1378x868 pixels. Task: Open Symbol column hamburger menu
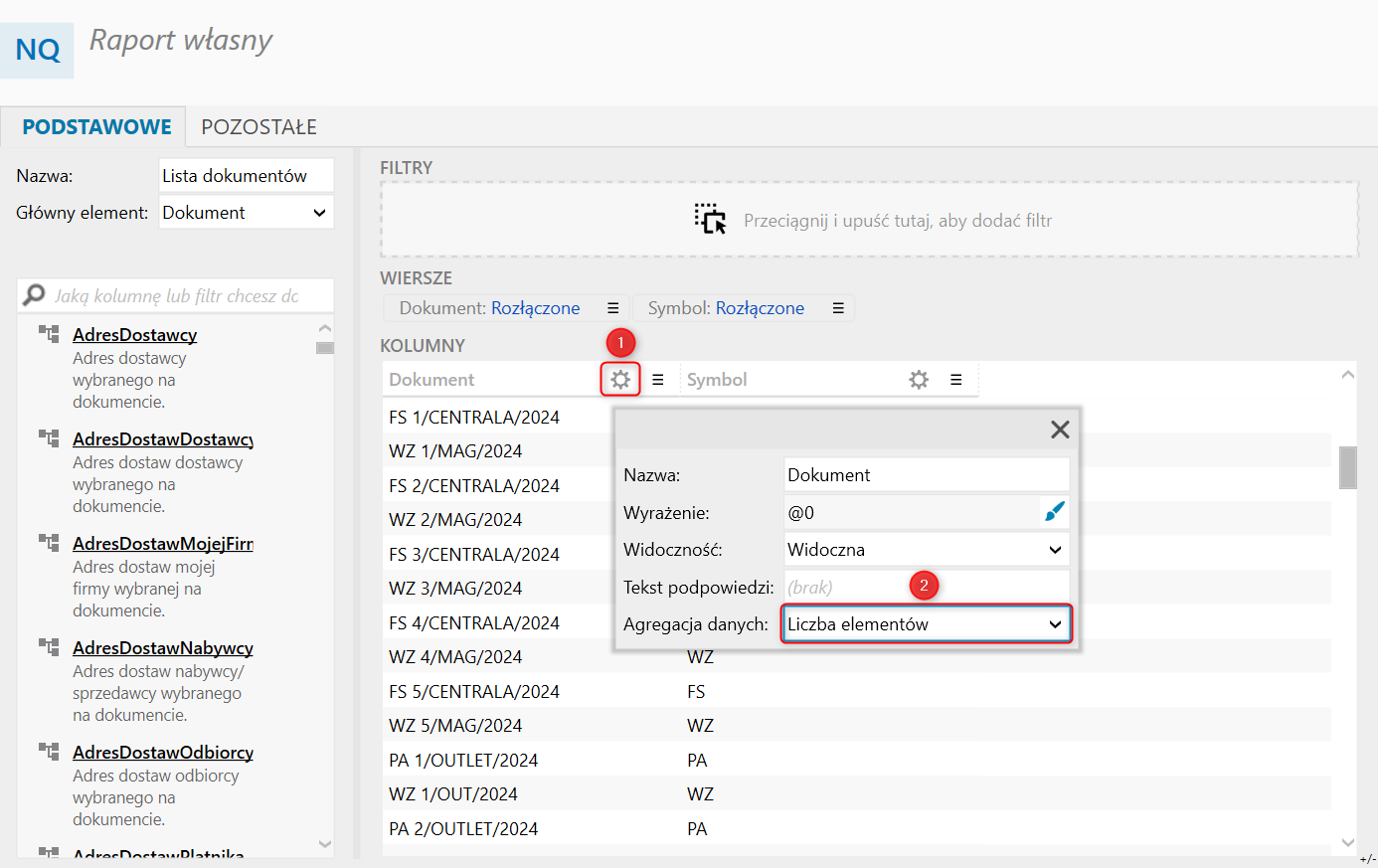point(955,380)
